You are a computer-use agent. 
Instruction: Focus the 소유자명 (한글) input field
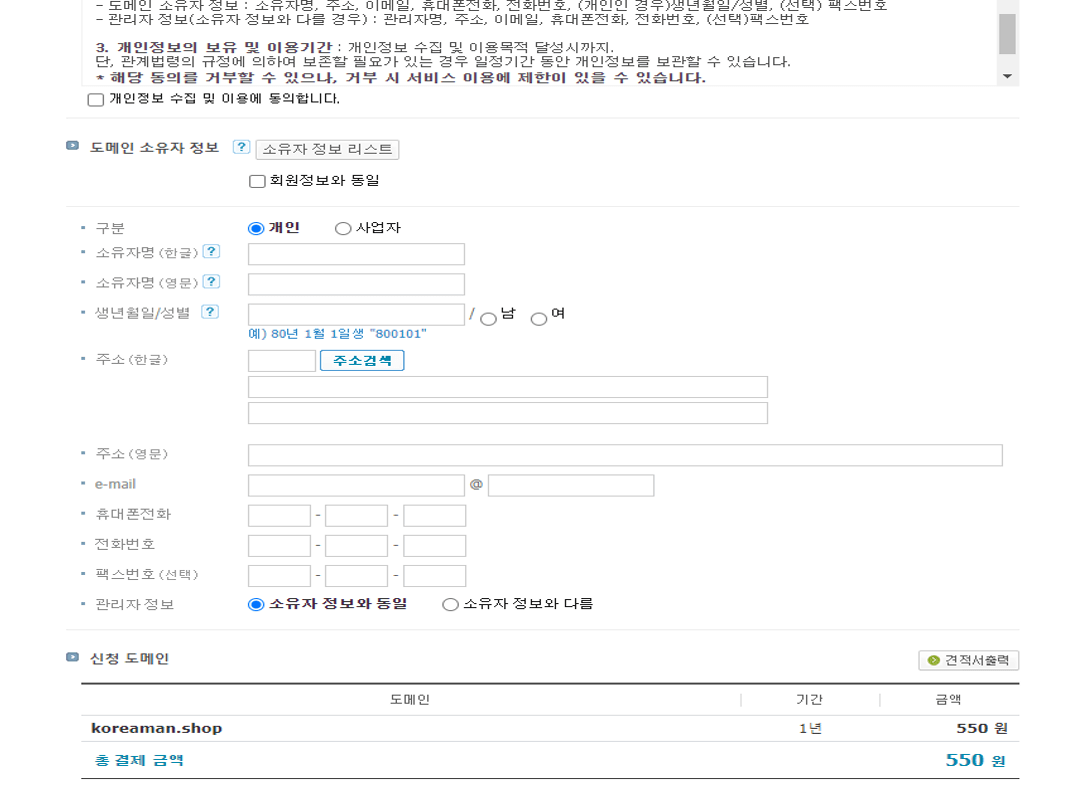pos(356,254)
